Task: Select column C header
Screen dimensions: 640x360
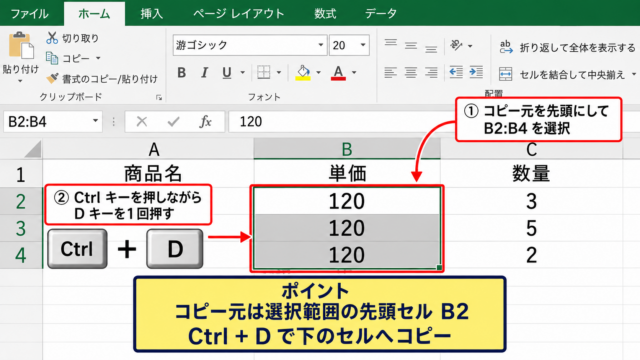Action: [x=531, y=150]
